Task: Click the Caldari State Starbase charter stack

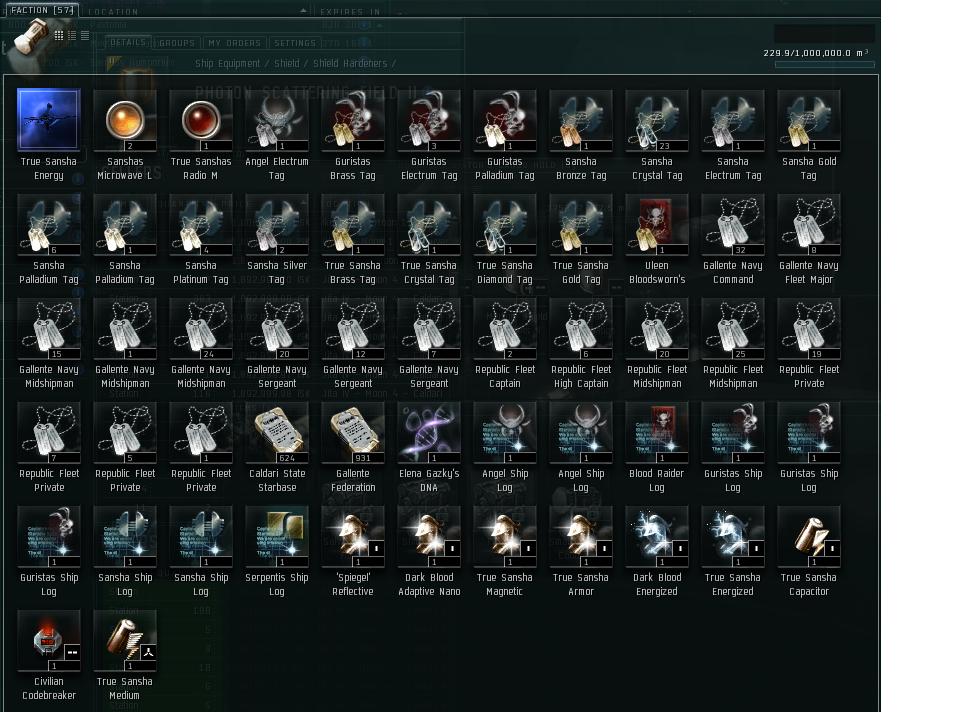Action: pos(277,432)
